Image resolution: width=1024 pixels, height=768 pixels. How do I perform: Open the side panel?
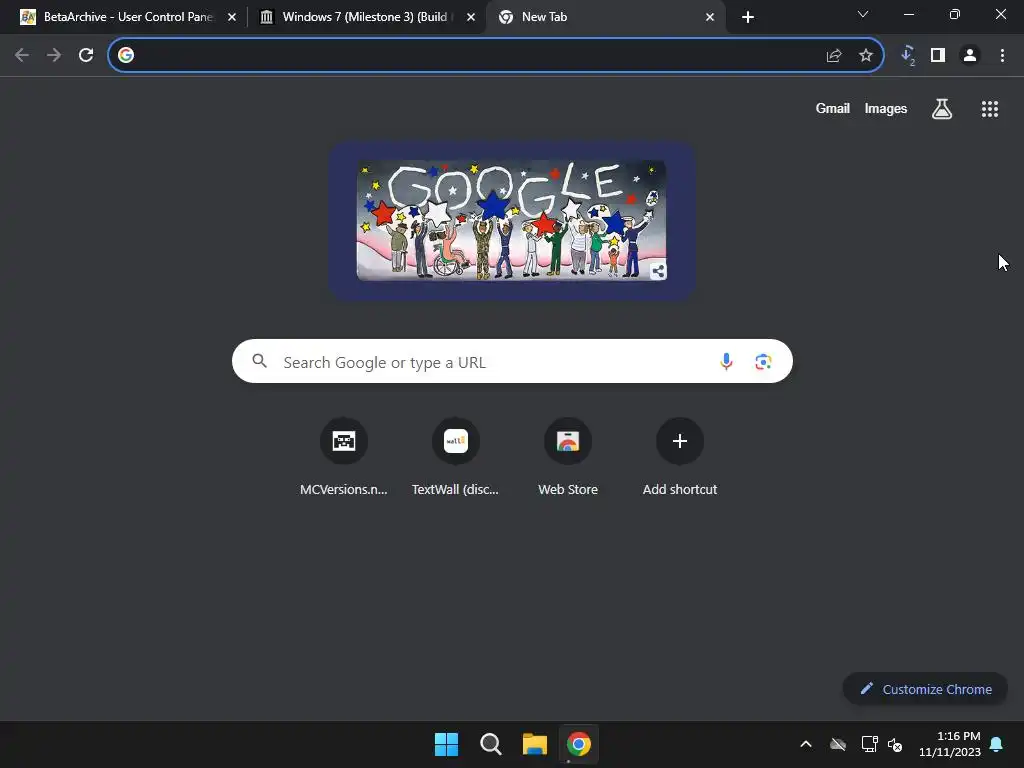click(x=938, y=56)
